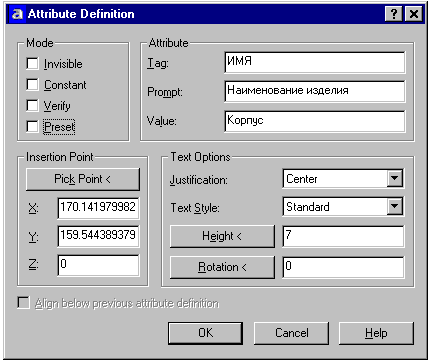Click the Value: label
Viewport: 432px width, 362px height.
[162, 121]
